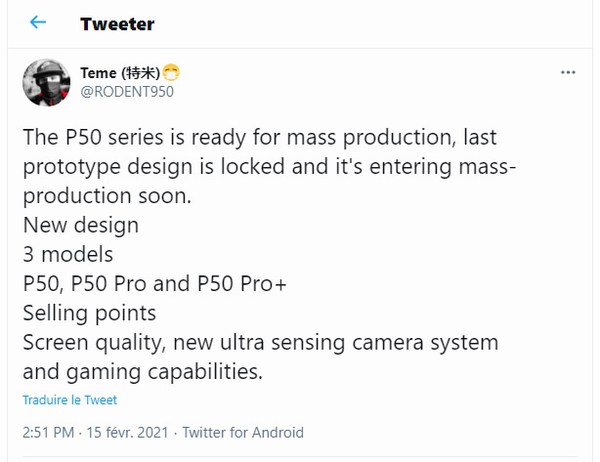
Task: Click the "3 models" line in the tweet
Action: click(66, 255)
